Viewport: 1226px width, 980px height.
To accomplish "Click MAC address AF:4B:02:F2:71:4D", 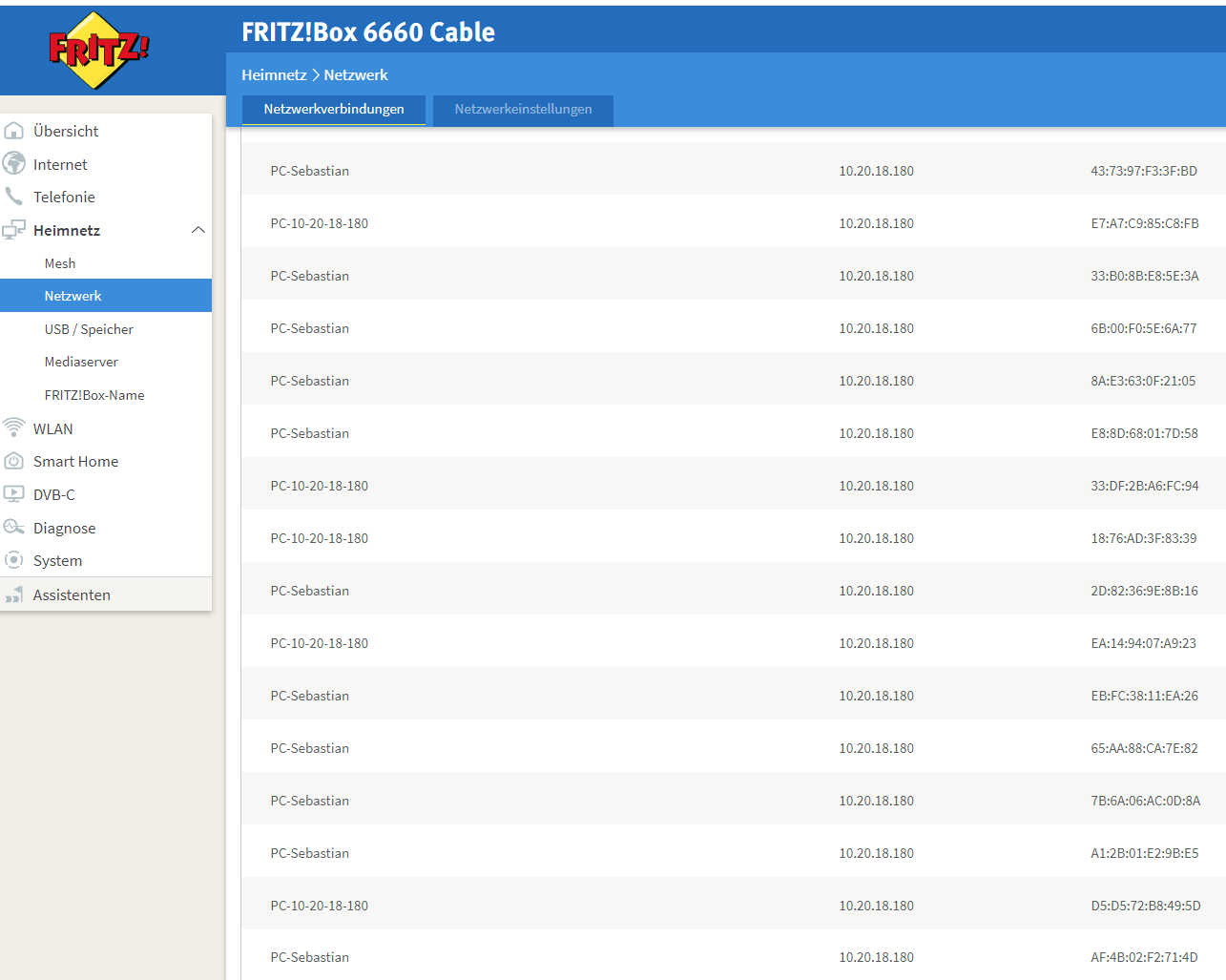I will click(x=1145, y=957).
